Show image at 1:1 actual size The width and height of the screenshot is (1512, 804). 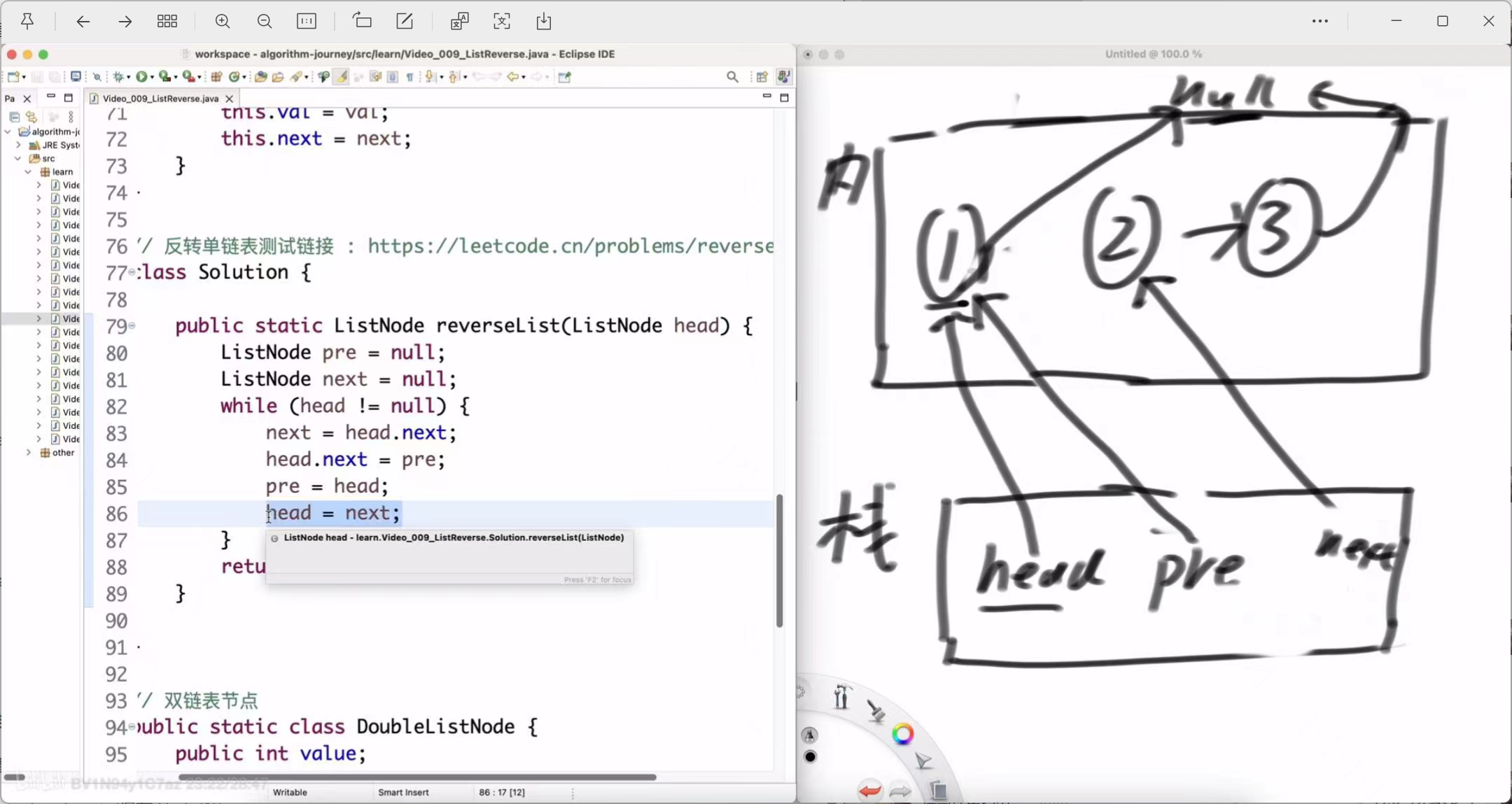[307, 21]
